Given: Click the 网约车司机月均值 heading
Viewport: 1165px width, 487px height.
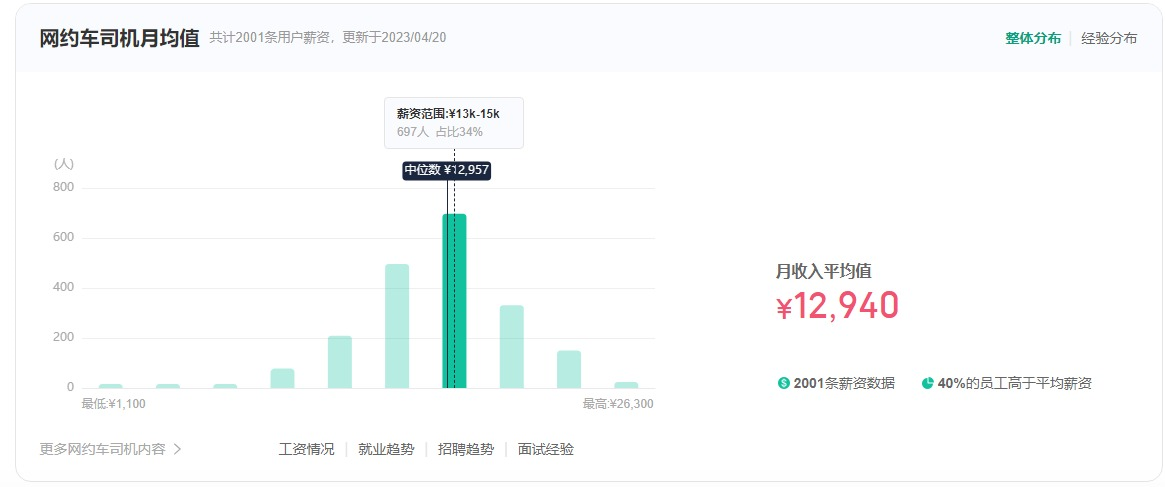Looking at the screenshot, I should [x=119, y=38].
